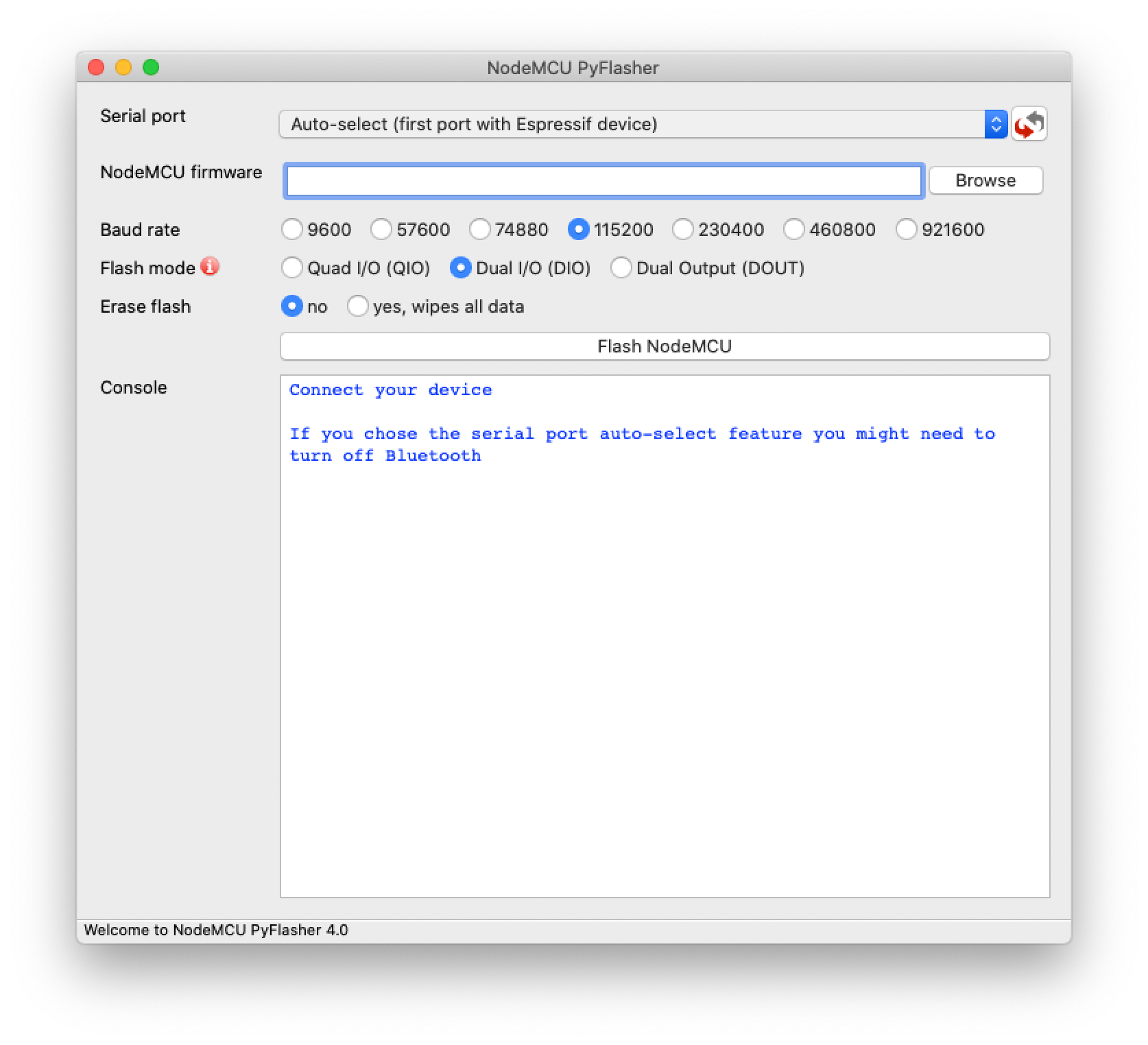Open Flash mode info icon

coord(210,267)
